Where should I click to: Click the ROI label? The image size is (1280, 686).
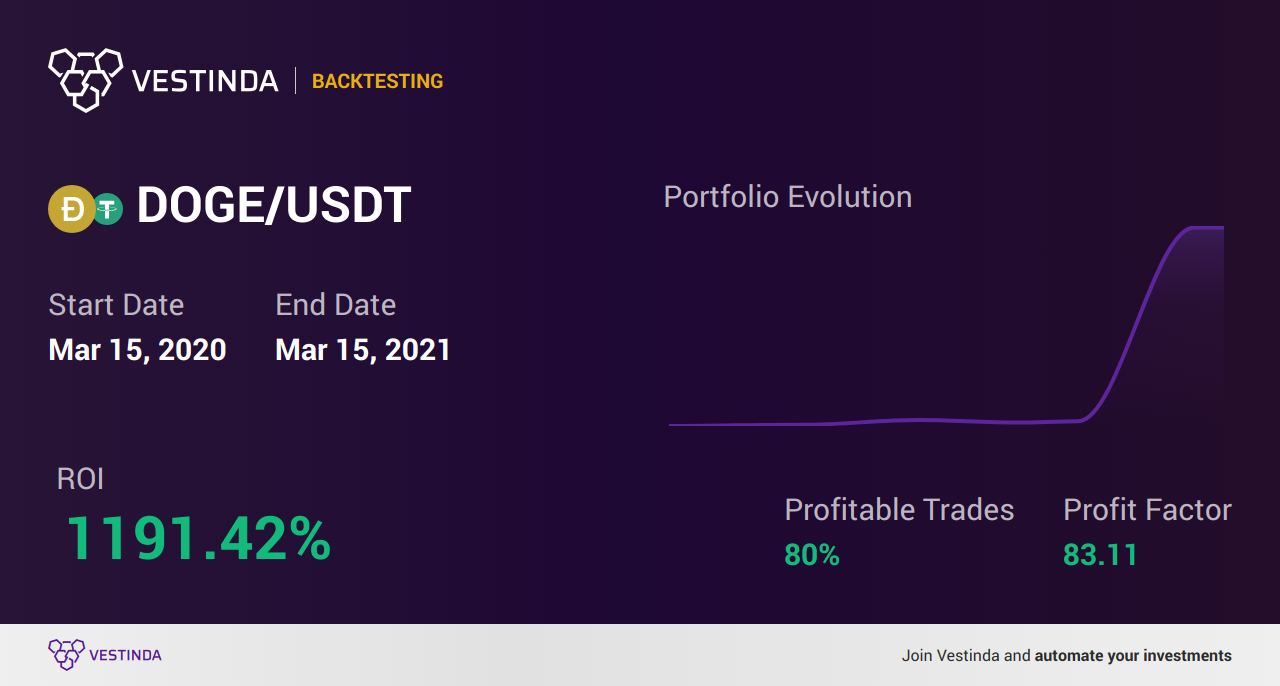[80, 479]
